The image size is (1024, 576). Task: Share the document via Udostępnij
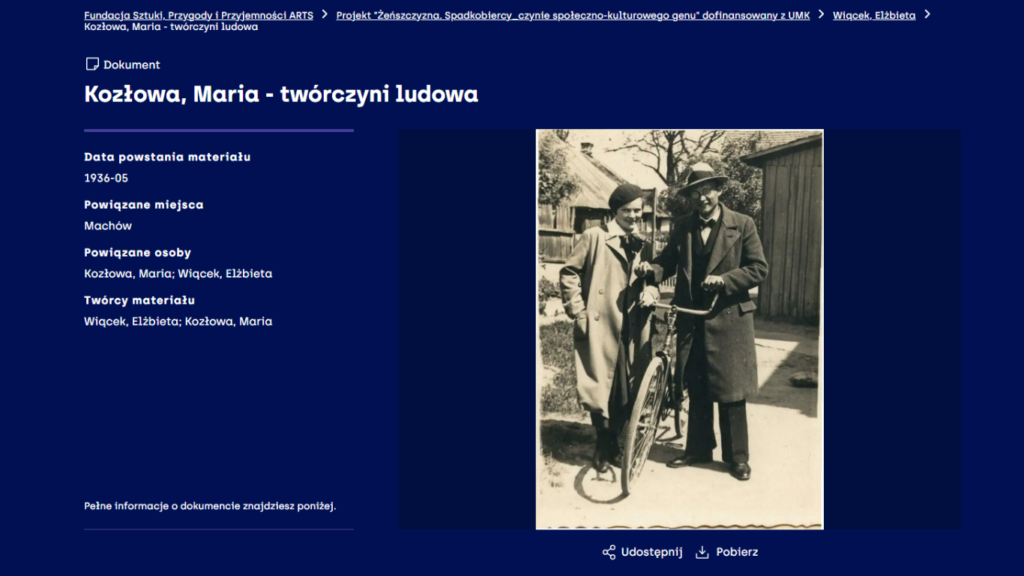click(x=651, y=552)
